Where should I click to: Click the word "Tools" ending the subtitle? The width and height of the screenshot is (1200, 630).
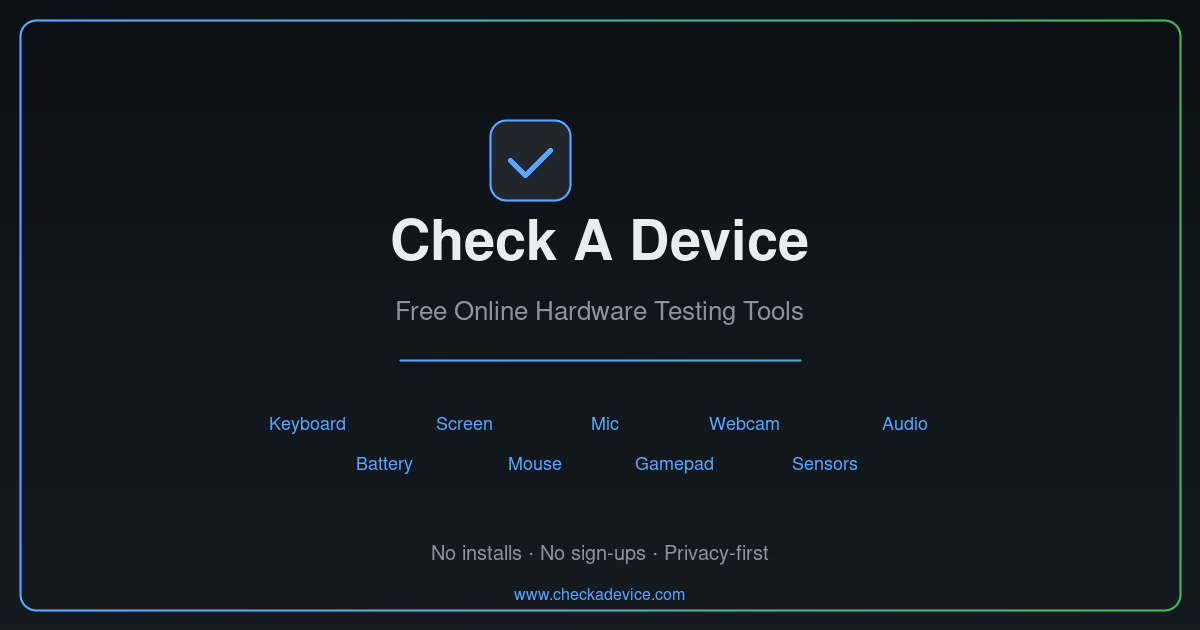click(773, 311)
